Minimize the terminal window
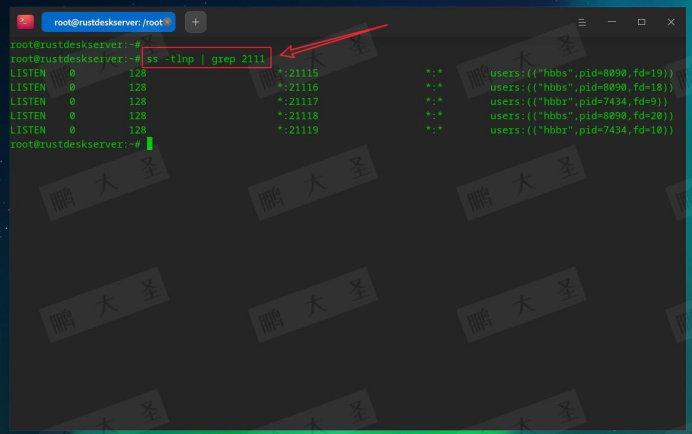Image resolution: width=692 pixels, height=434 pixels. tap(612, 22)
